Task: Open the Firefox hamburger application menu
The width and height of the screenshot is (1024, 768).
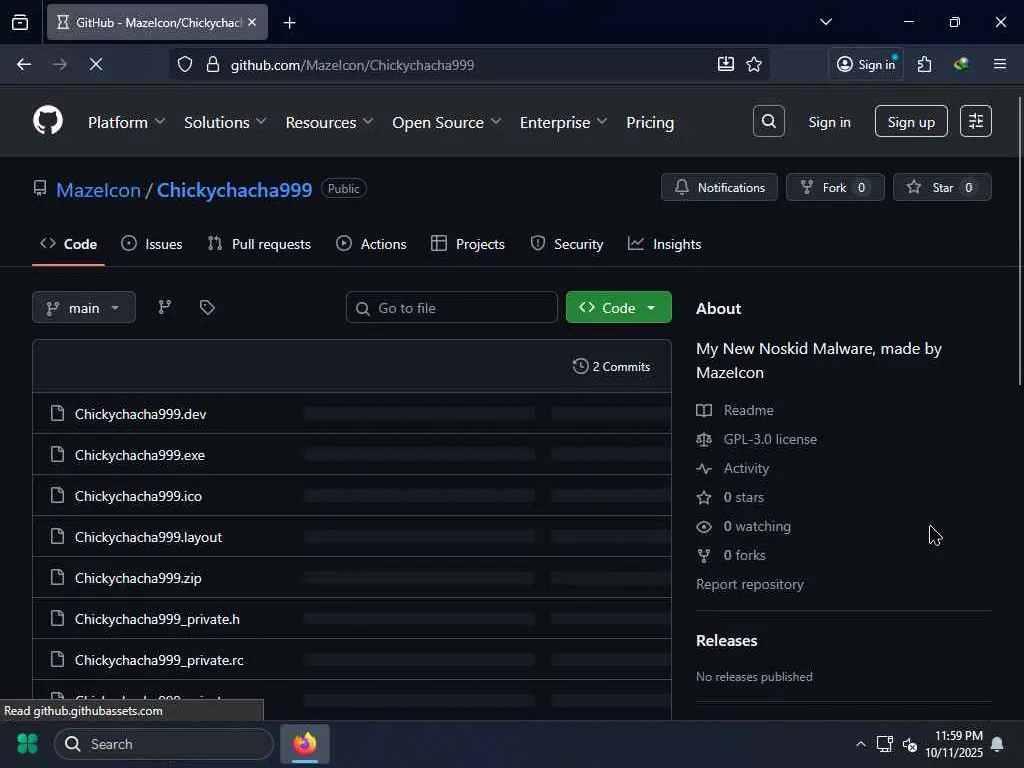Action: point(1000,65)
